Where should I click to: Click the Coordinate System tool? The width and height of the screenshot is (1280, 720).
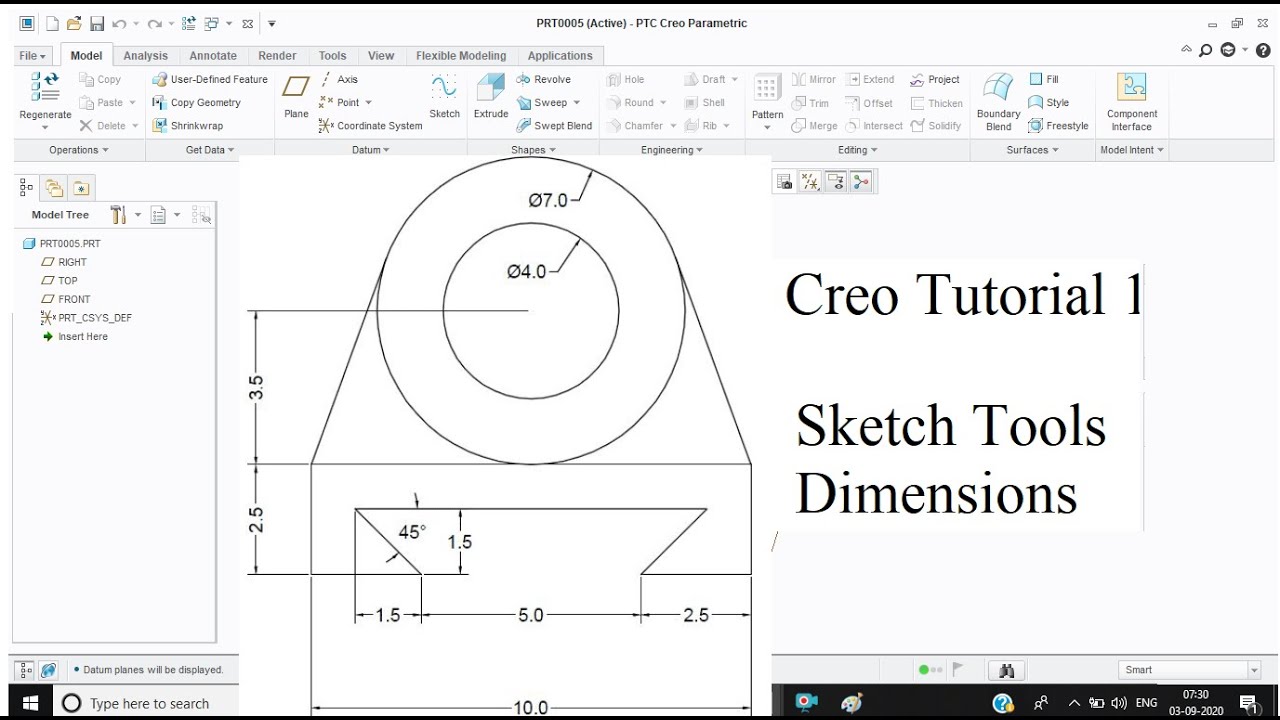(371, 126)
